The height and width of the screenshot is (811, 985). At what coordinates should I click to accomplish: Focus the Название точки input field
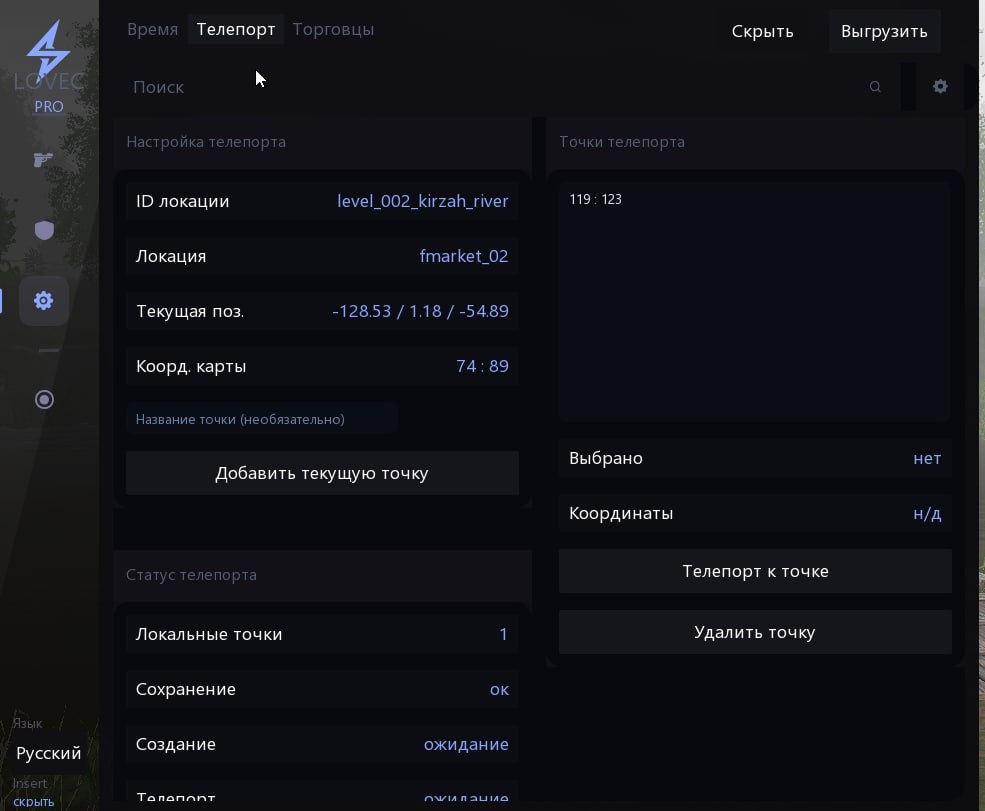pyautogui.click(x=262, y=419)
